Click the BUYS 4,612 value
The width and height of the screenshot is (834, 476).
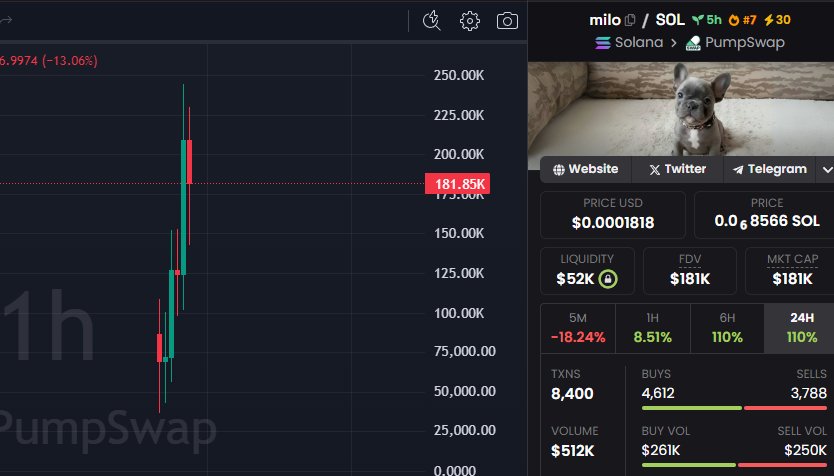point(658,393)
